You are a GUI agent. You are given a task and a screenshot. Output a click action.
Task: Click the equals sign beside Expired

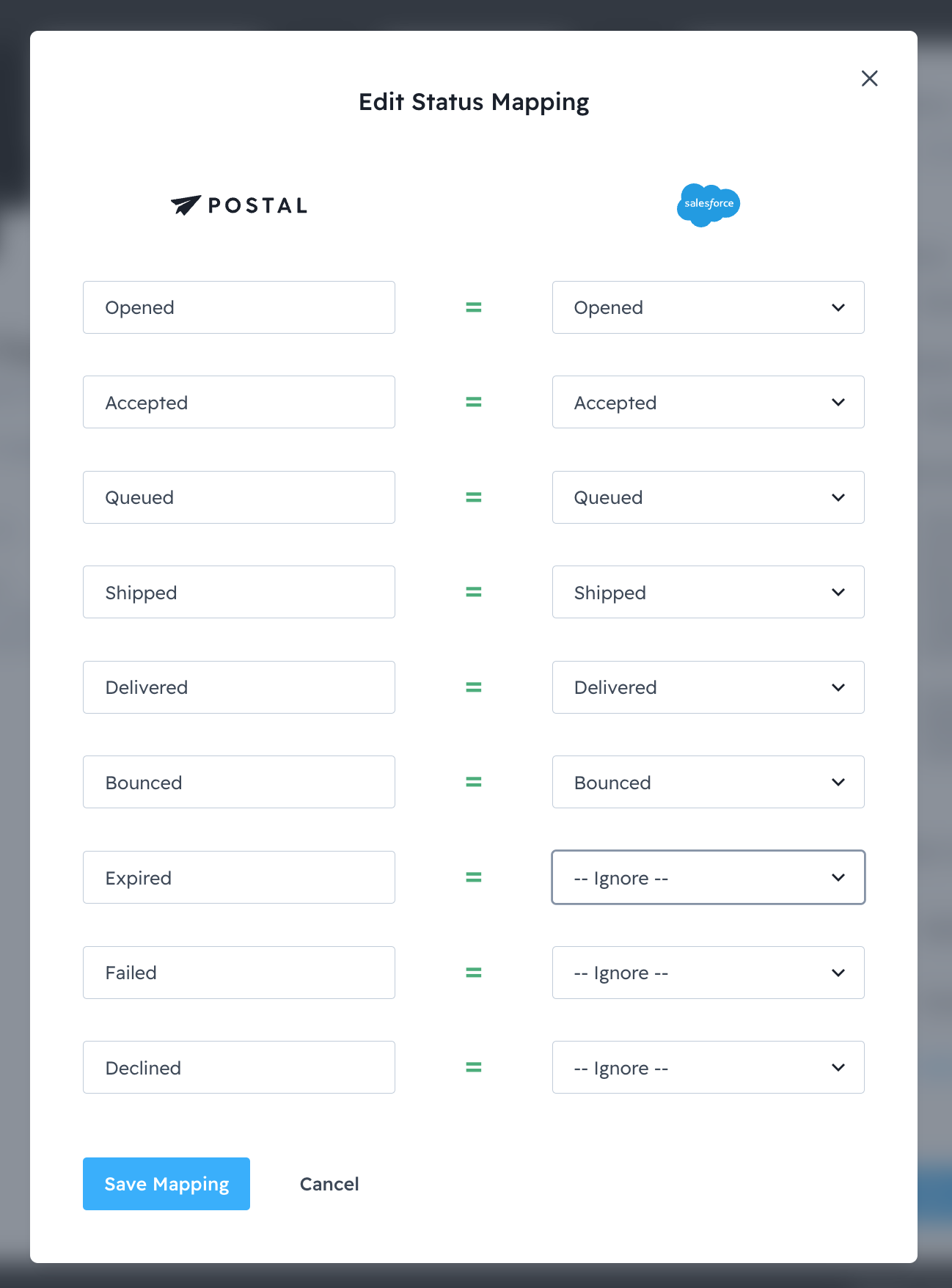coord(474,877)
